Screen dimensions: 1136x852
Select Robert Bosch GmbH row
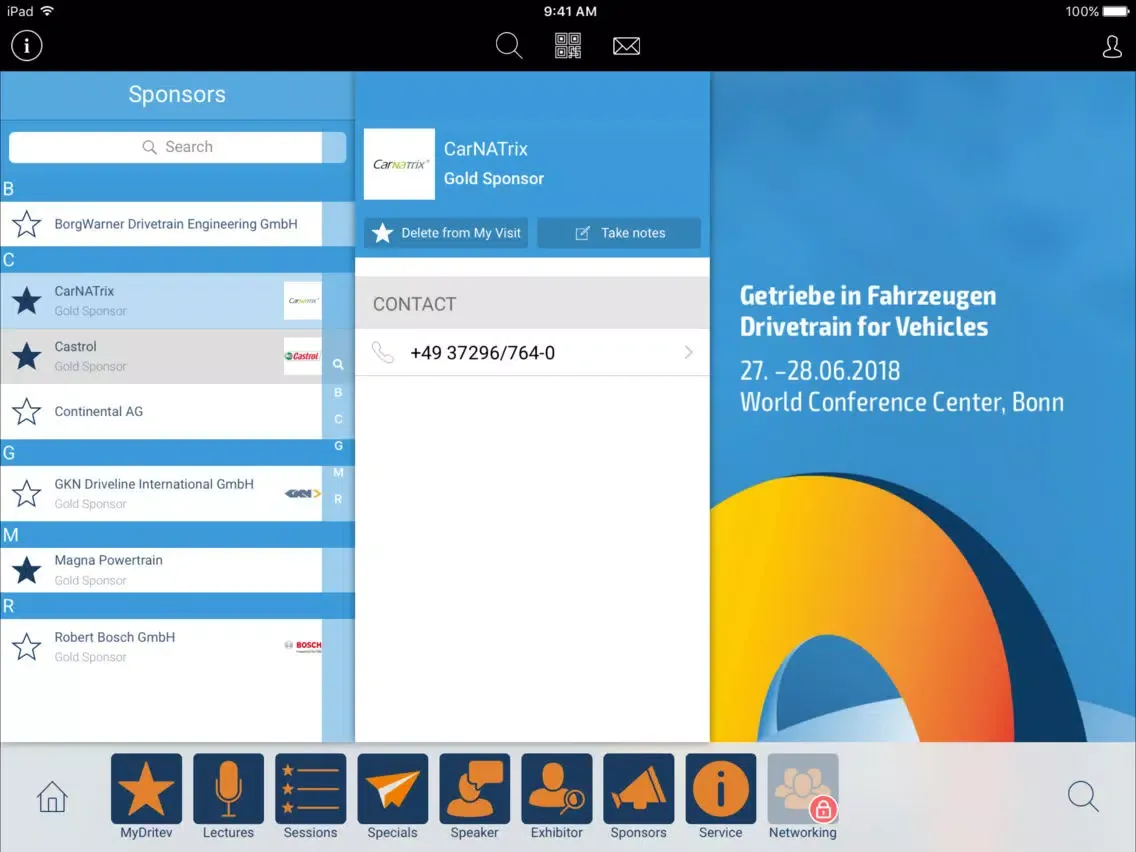[162, 647]
